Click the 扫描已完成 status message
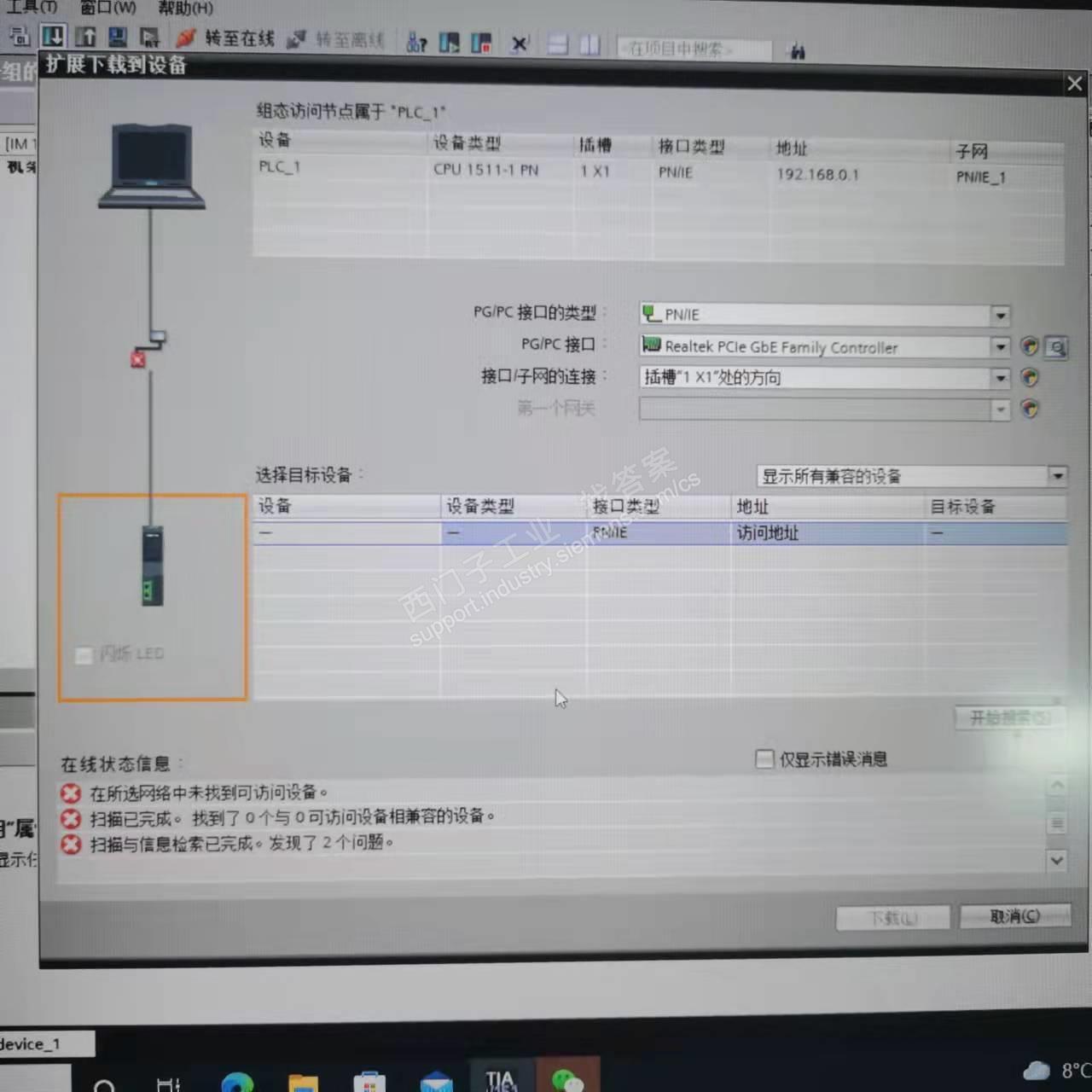The width and height of the screenshot is (1092, 1092). [x=293, y=816]
